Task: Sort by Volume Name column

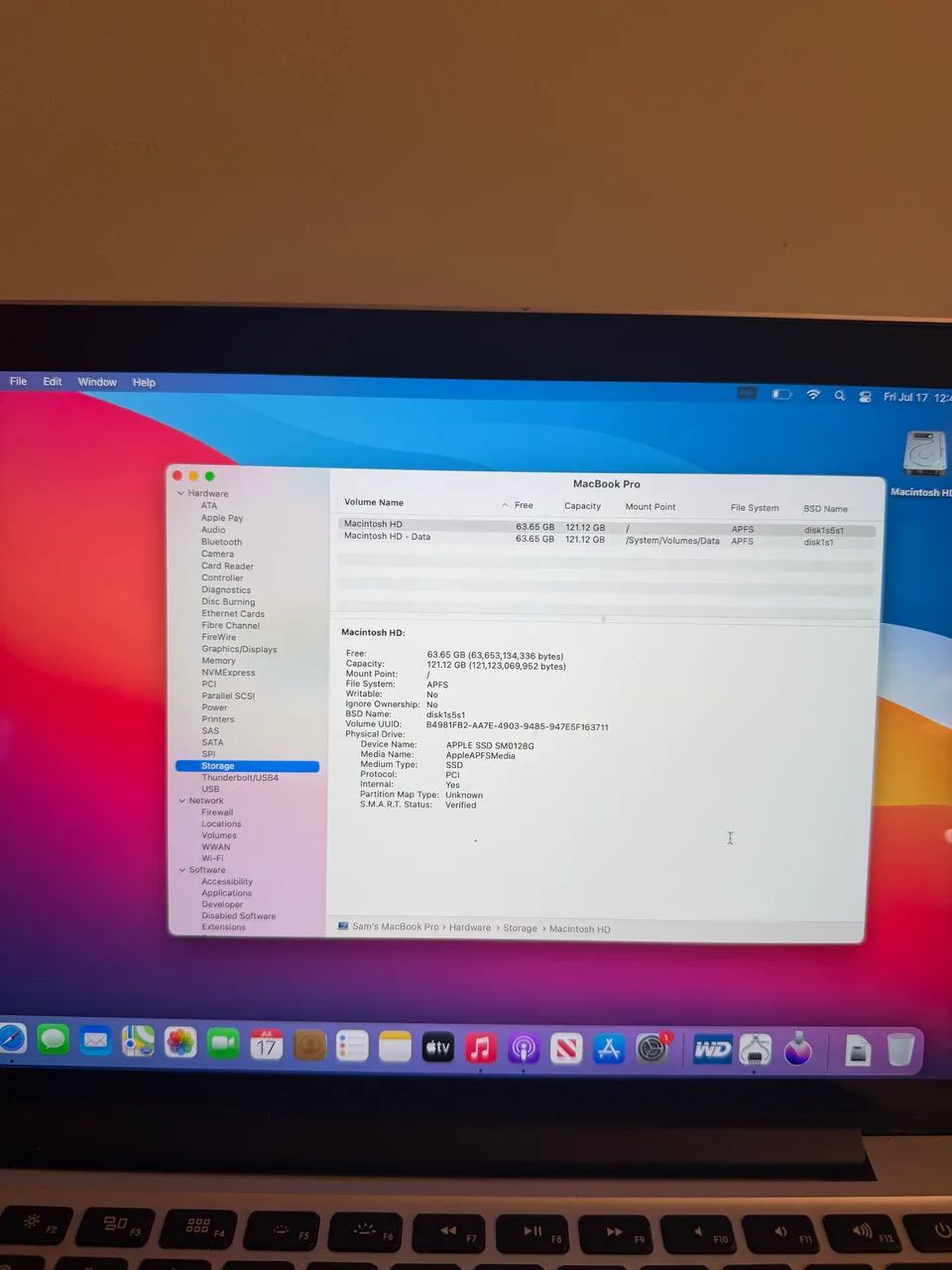Action: coord(374,502)
